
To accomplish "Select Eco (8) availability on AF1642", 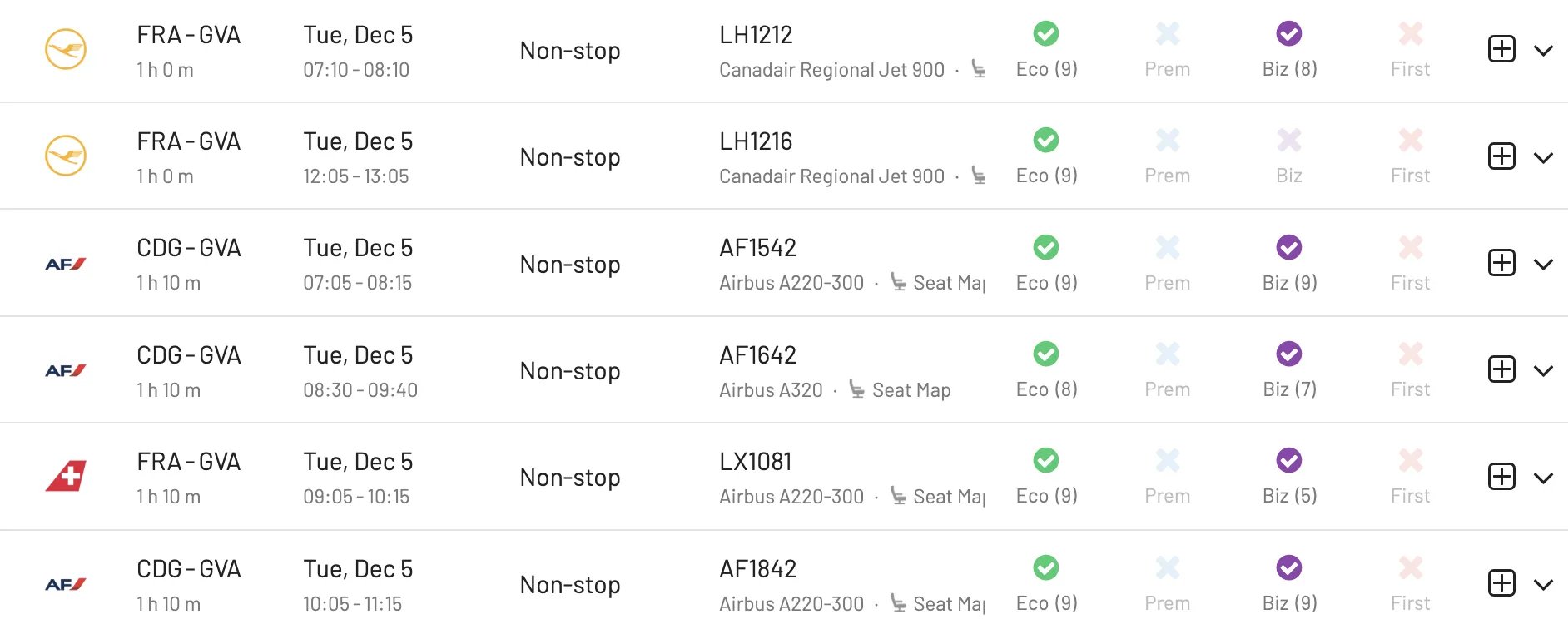I will click(x=1046, y=370).
